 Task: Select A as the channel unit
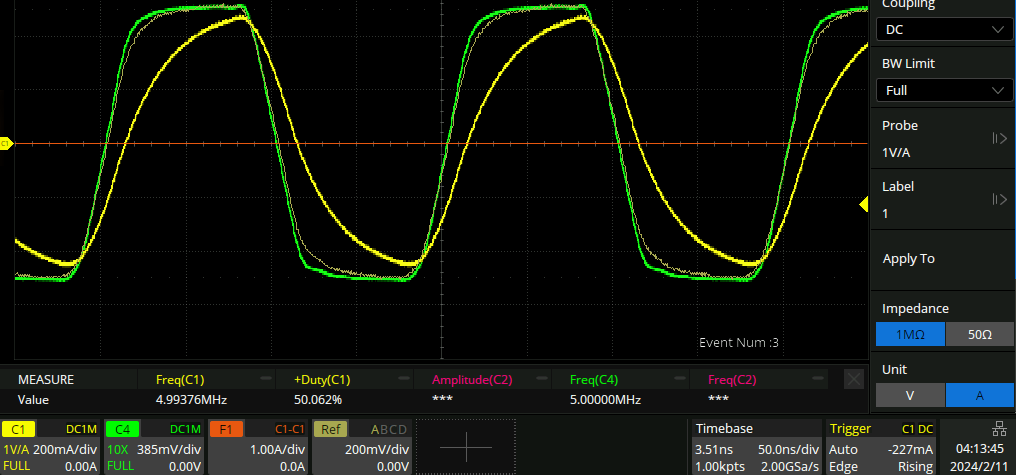coord(978,395)
